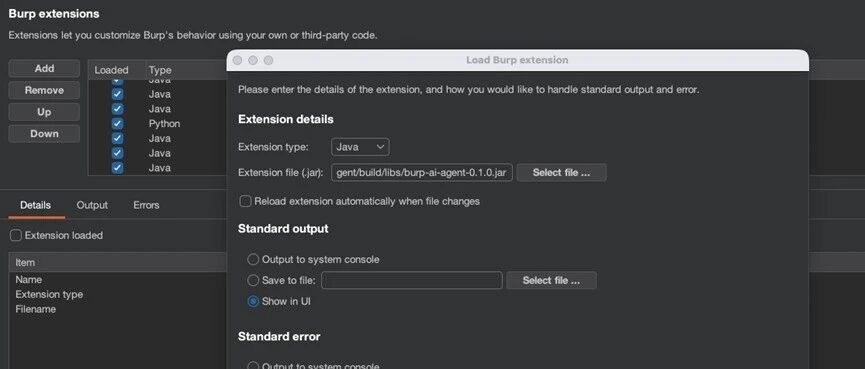Choose Save to file radio option

pos(253,280)
